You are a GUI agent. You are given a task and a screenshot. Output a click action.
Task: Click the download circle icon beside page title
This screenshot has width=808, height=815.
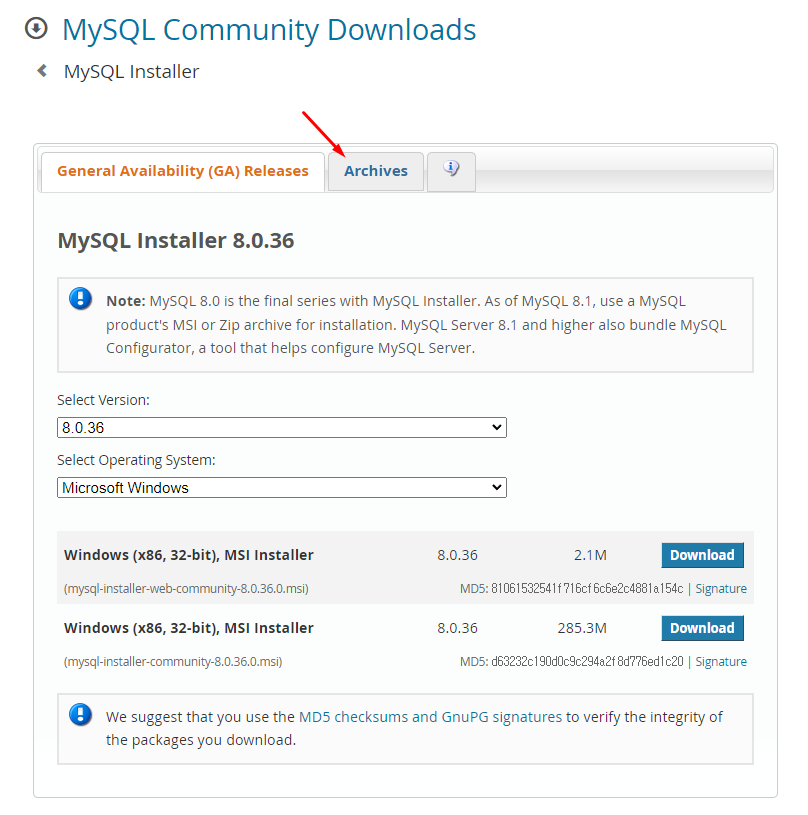[36, 29]
